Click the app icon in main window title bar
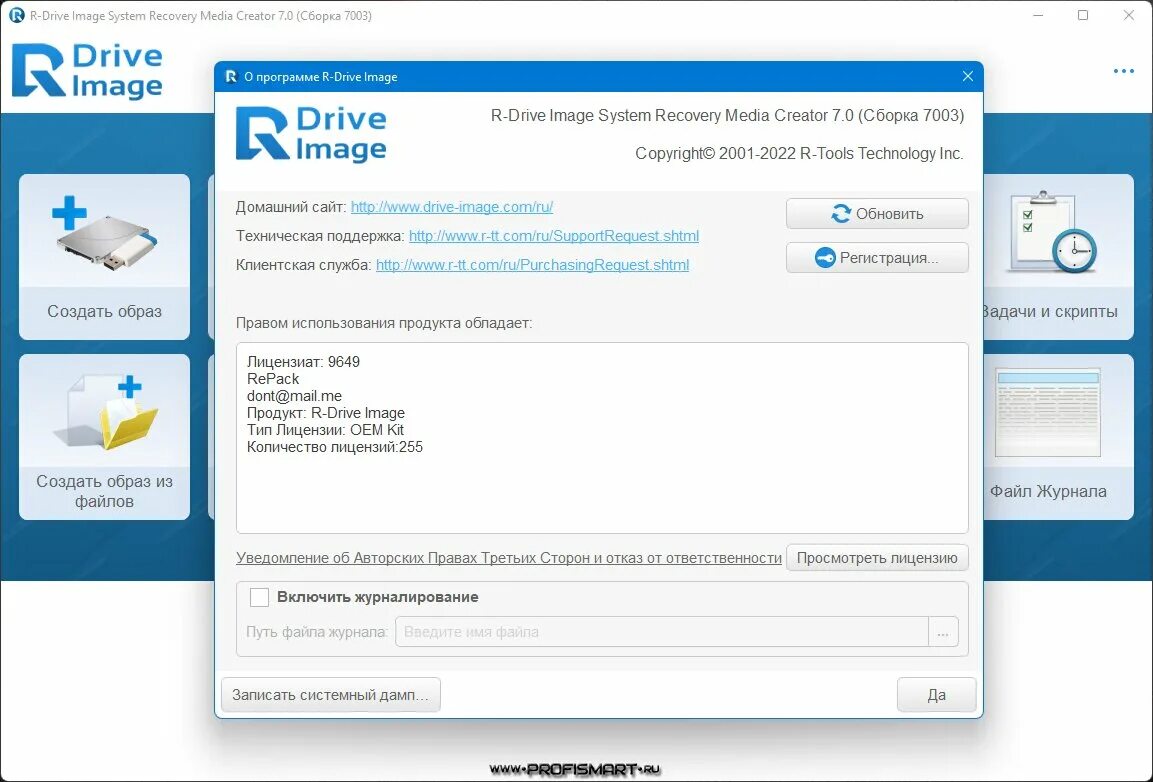 coord(16,15)
